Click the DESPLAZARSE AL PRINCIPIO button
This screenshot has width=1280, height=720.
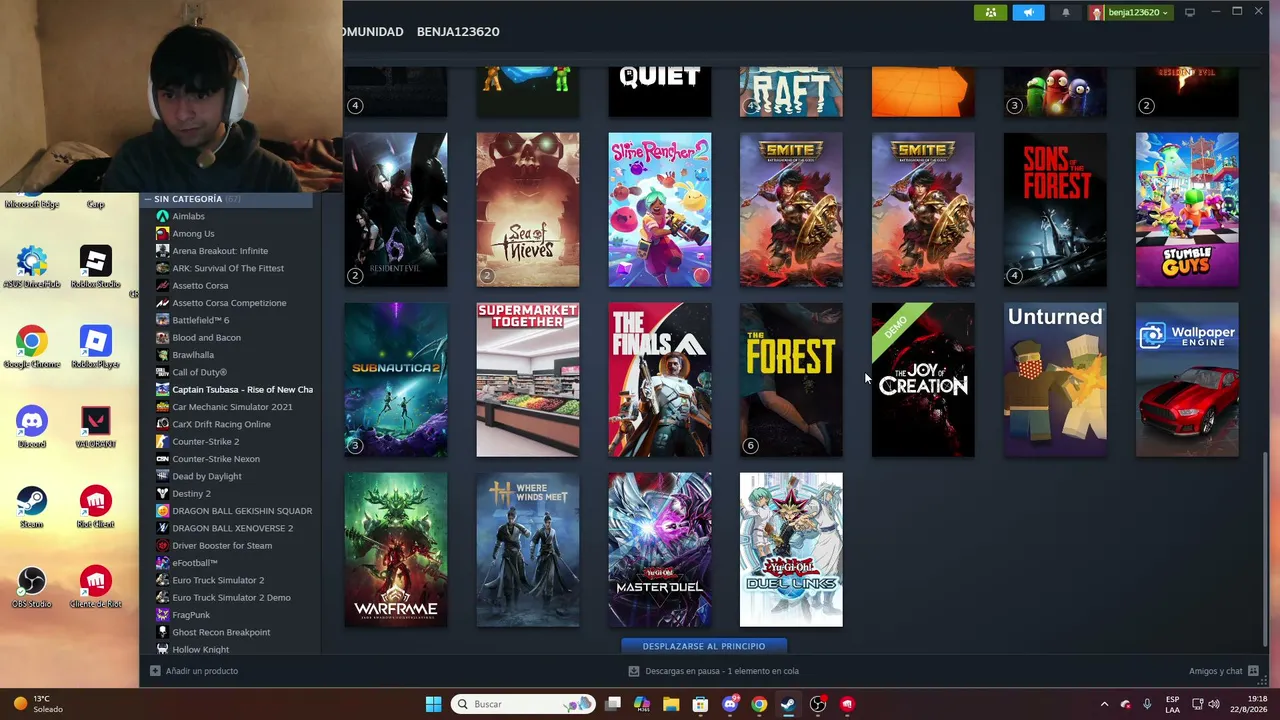point(704,646)
